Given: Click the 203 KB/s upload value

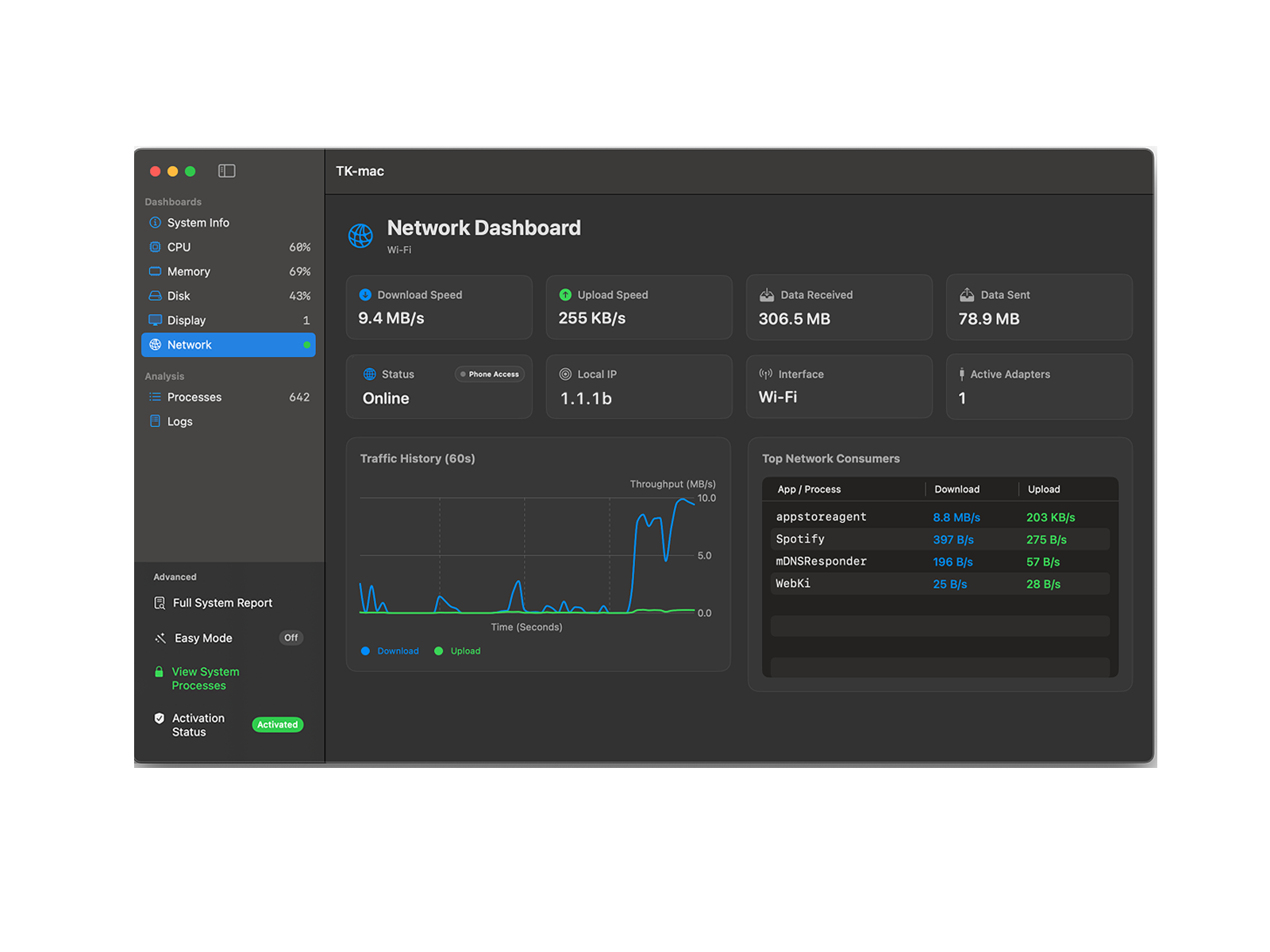Looking at the screenshot, I should (x=1050, y=517).
